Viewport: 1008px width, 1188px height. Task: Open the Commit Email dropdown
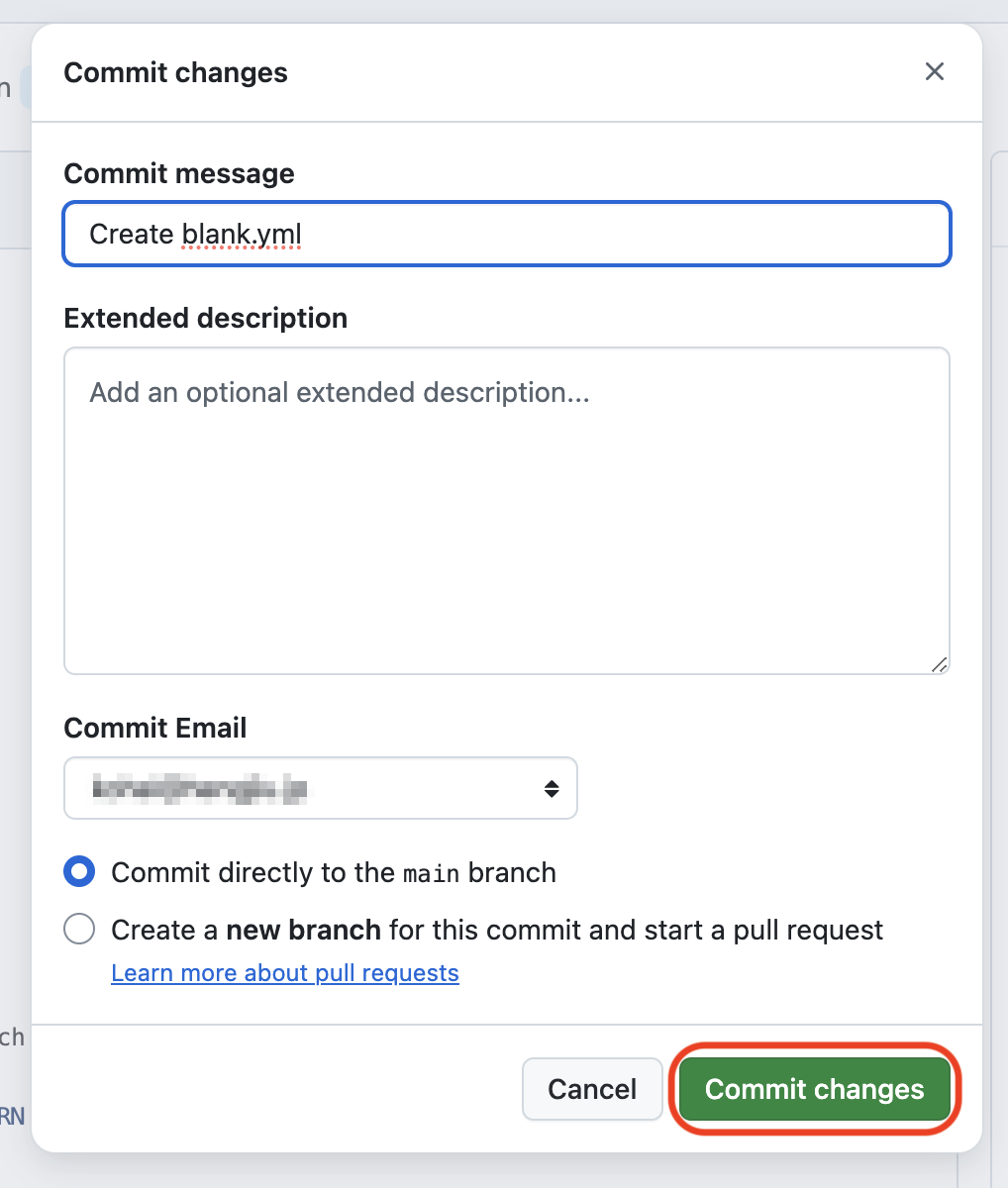coord(320,788)
